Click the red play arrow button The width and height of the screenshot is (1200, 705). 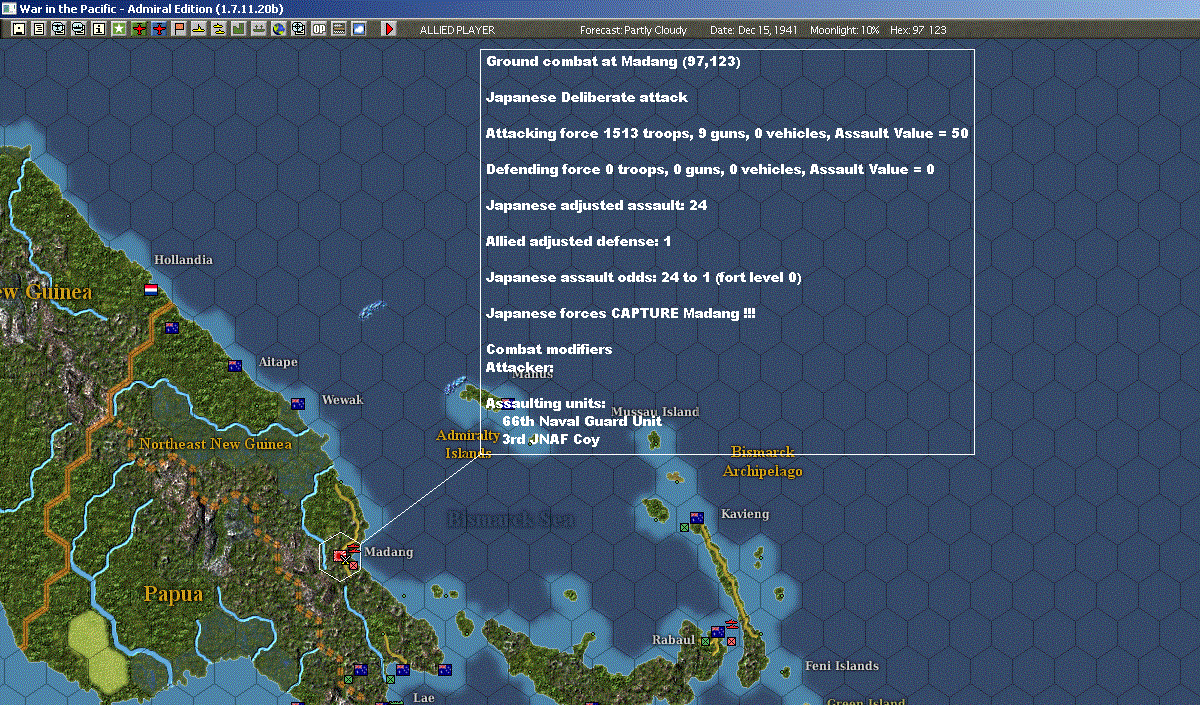pos(389,29)
